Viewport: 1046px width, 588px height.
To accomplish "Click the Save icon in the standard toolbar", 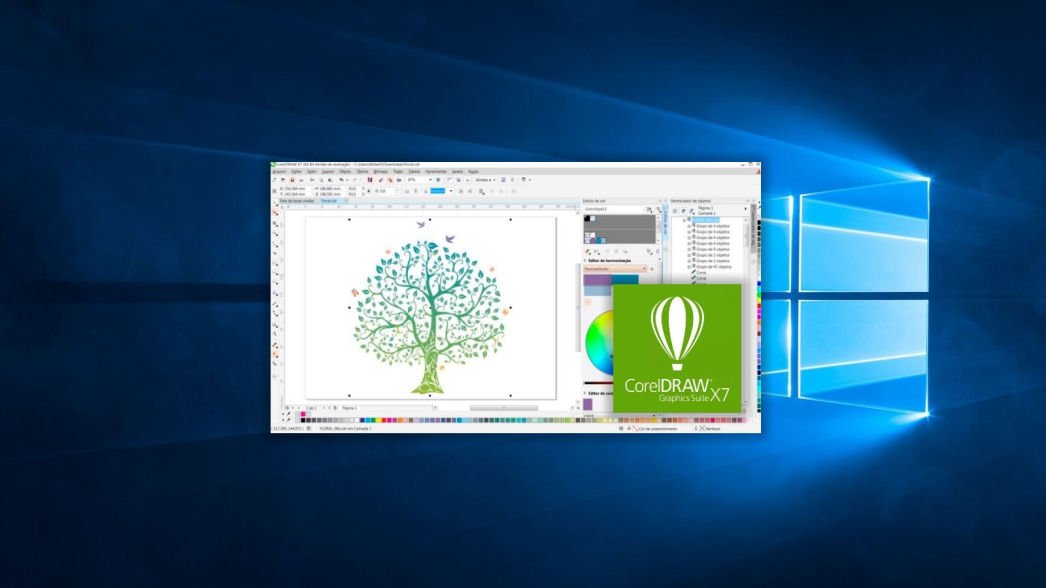I will click(291, 180).
